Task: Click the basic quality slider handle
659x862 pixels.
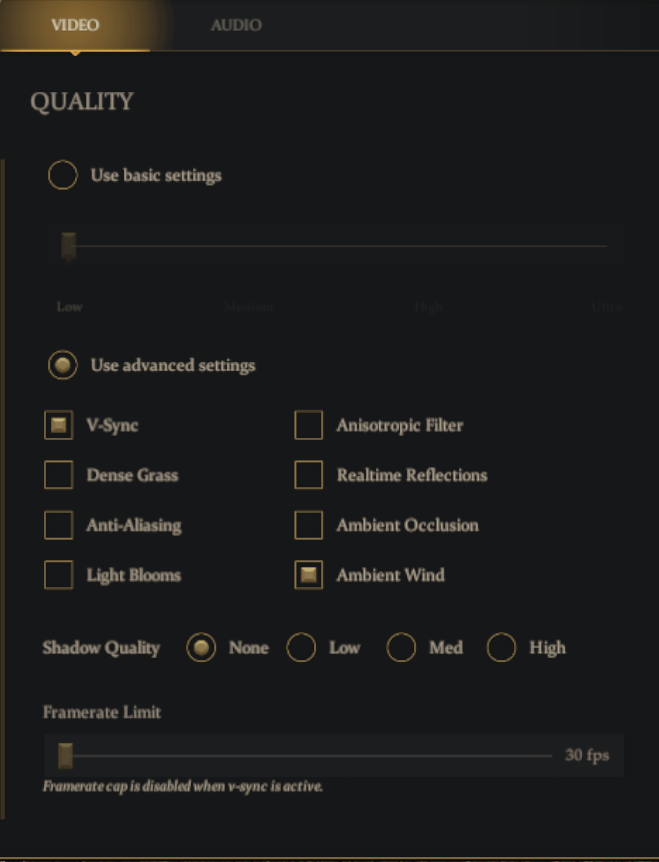Action: (x=69, y=246)
